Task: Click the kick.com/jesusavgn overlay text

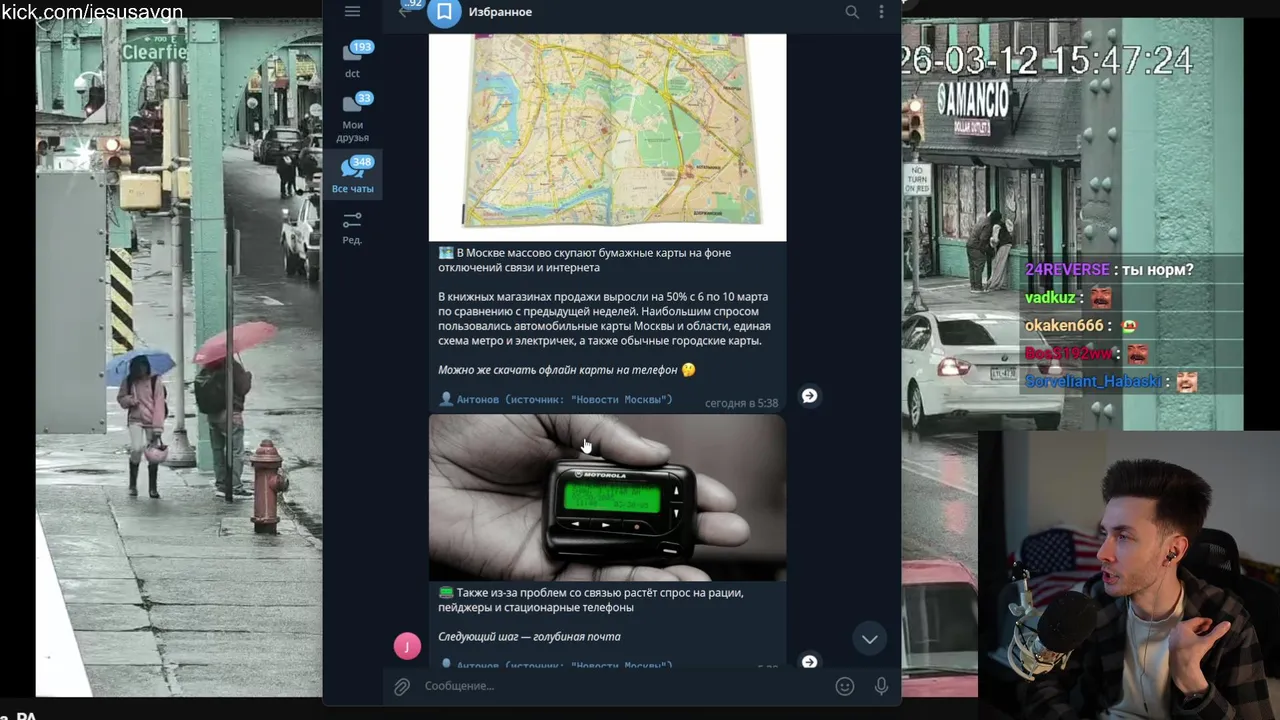Action: click(92, 12)
